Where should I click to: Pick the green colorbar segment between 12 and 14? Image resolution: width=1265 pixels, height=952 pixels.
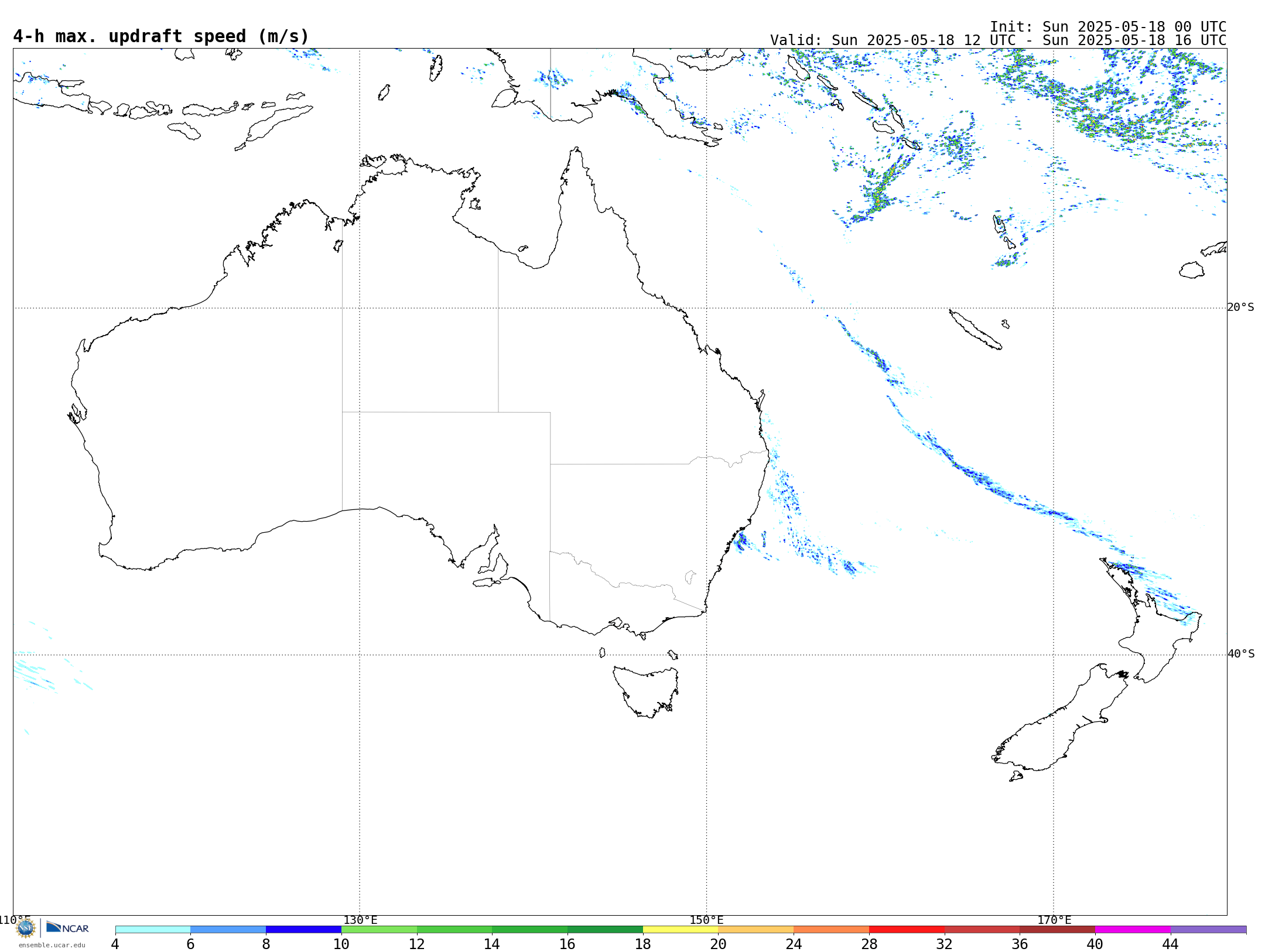pyautogui.click(x=454, y=930)
